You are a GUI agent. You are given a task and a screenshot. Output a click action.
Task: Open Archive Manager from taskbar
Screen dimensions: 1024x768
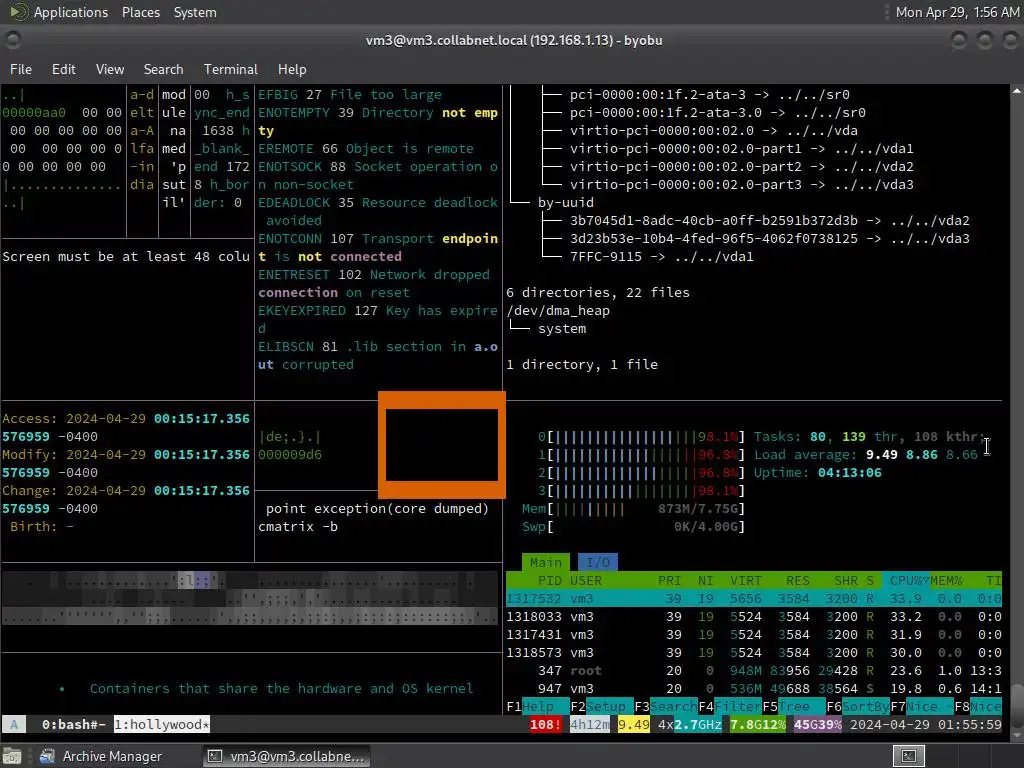pos(101,756)
